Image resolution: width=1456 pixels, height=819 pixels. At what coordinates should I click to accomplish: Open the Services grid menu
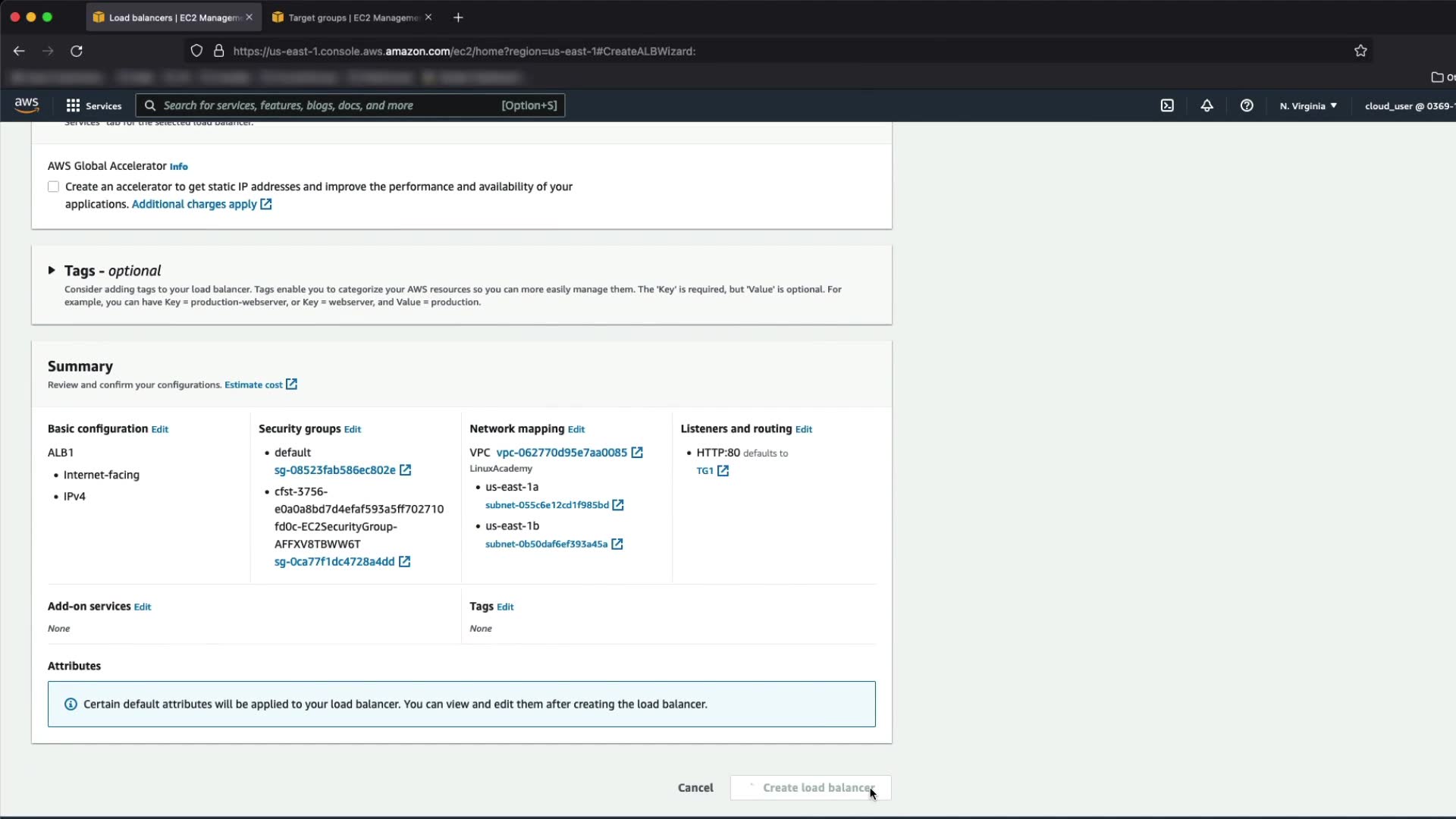(94, 105)
